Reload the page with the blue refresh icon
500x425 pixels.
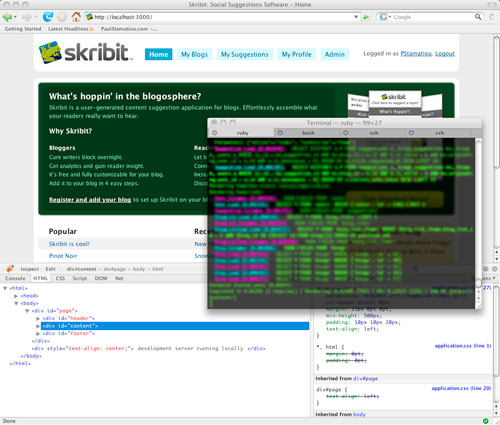point(48,16)
